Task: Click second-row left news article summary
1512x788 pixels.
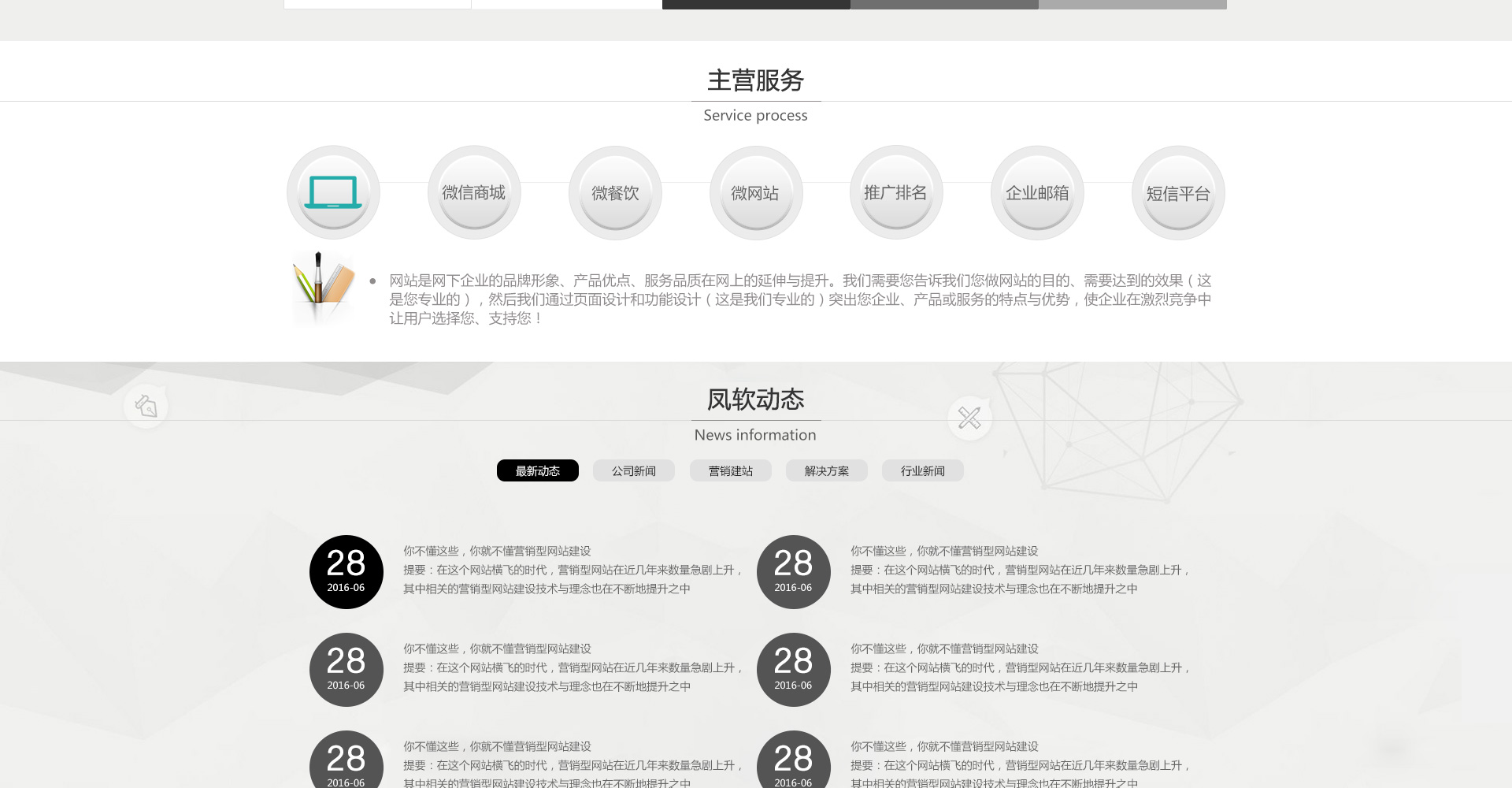Action: click(x=573, y=677)
